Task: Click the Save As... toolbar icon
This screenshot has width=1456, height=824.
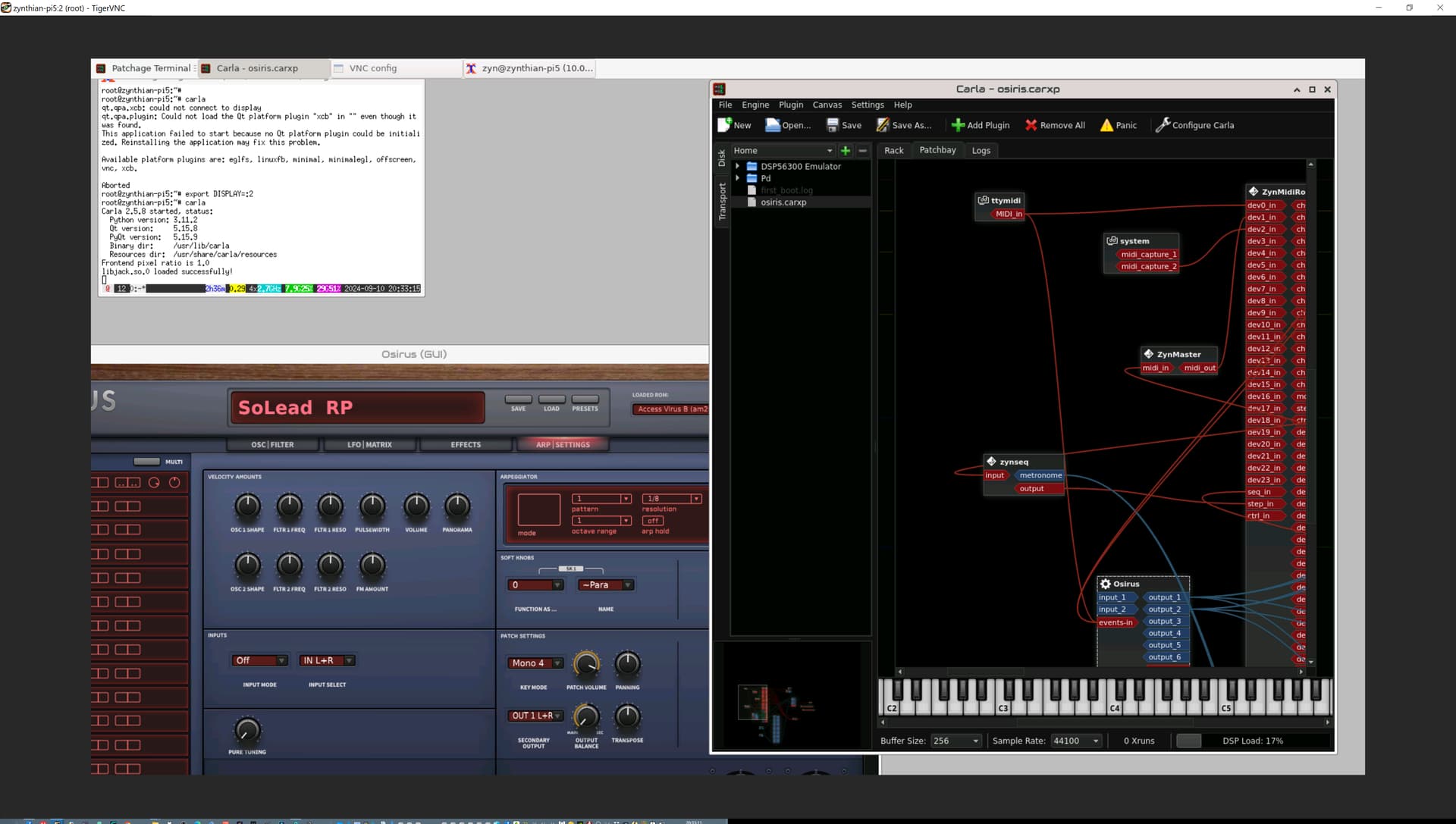Action: pos(883,125)
